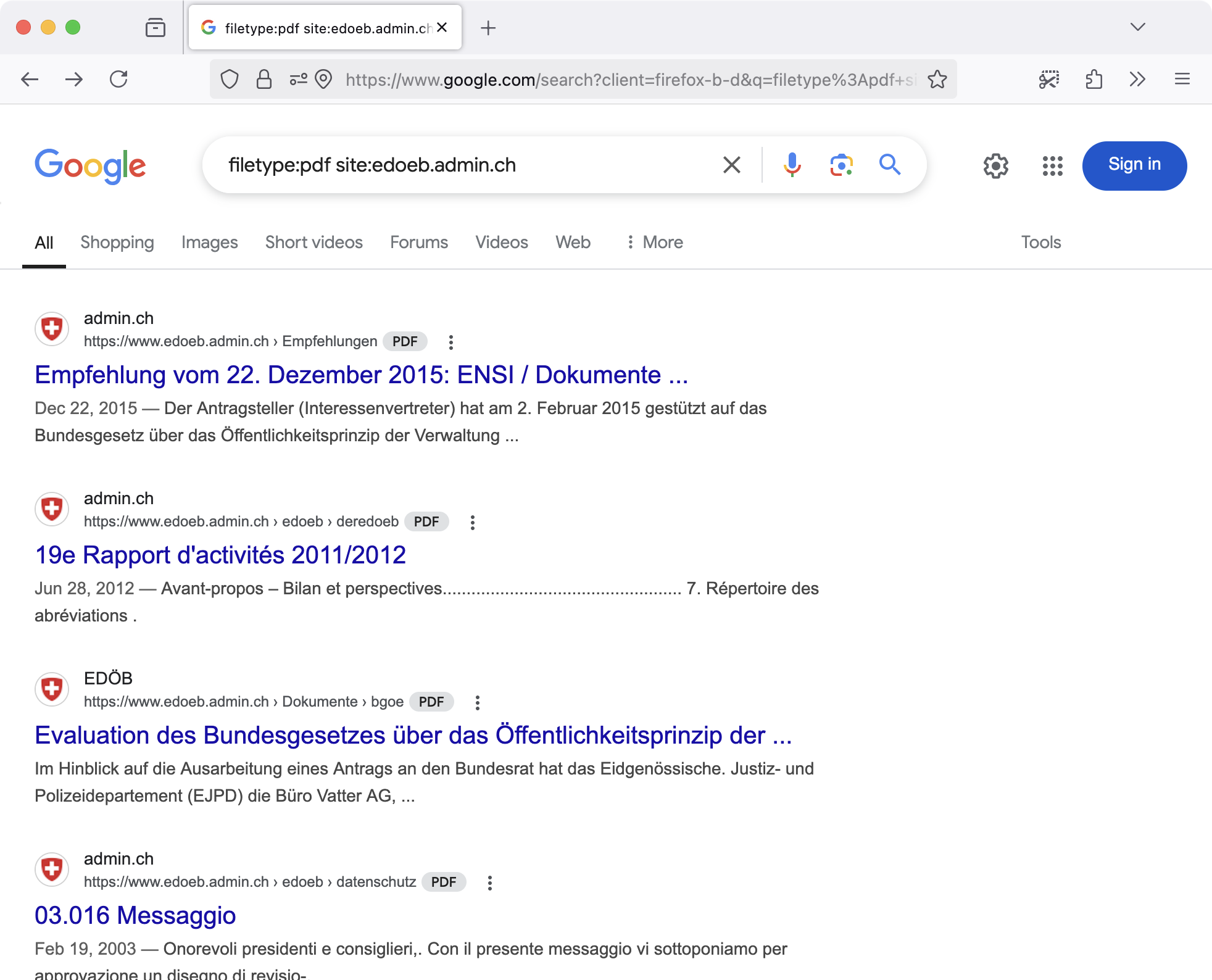Reload the current page

point(118,79)
